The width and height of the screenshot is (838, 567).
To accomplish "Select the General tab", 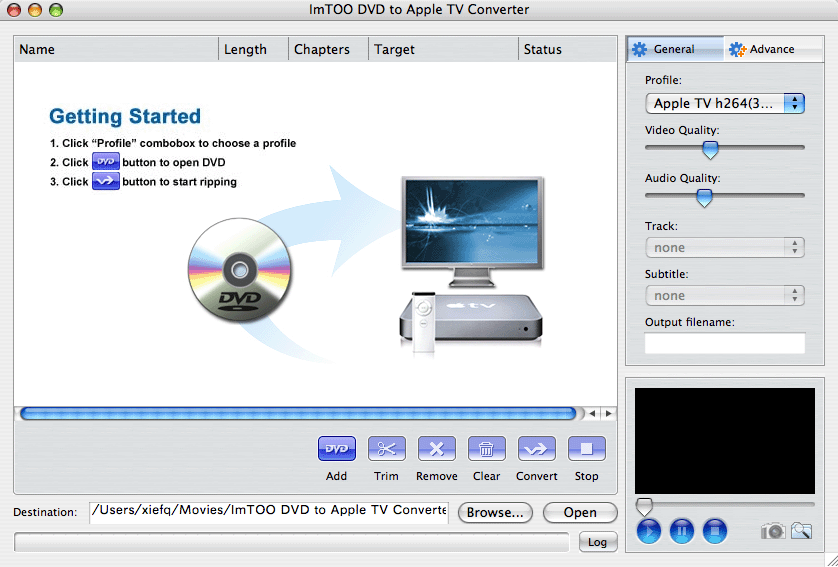I will (674, 49).
